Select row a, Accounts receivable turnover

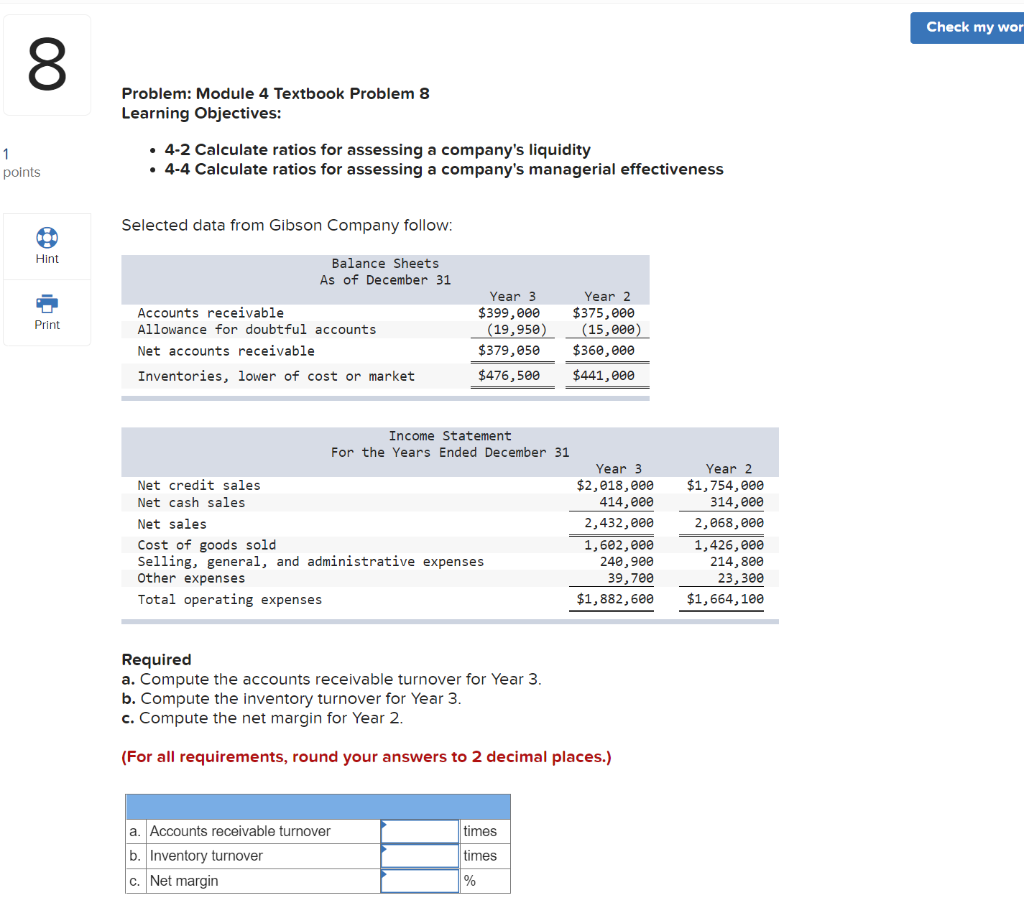[x=250, y=831]
